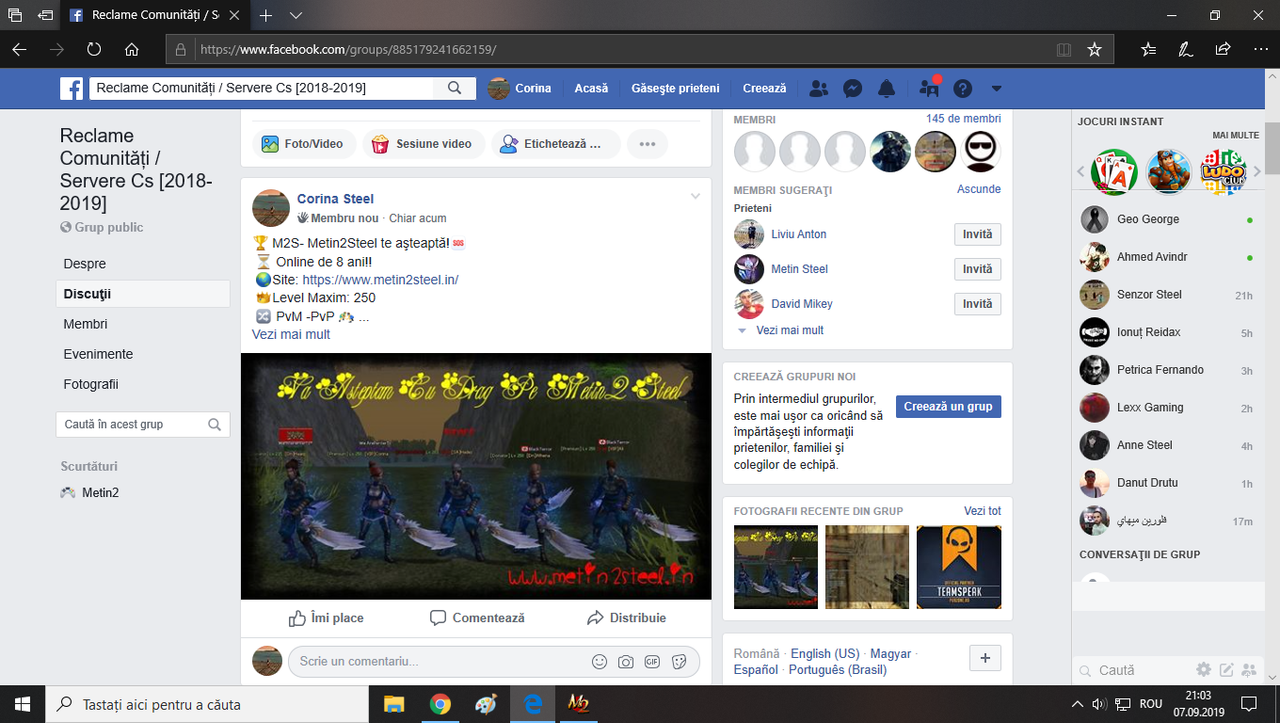Viewport: 1280px width, 723px height.
Task: Open the metin2steel.in site link
Action: click(380, 280)
